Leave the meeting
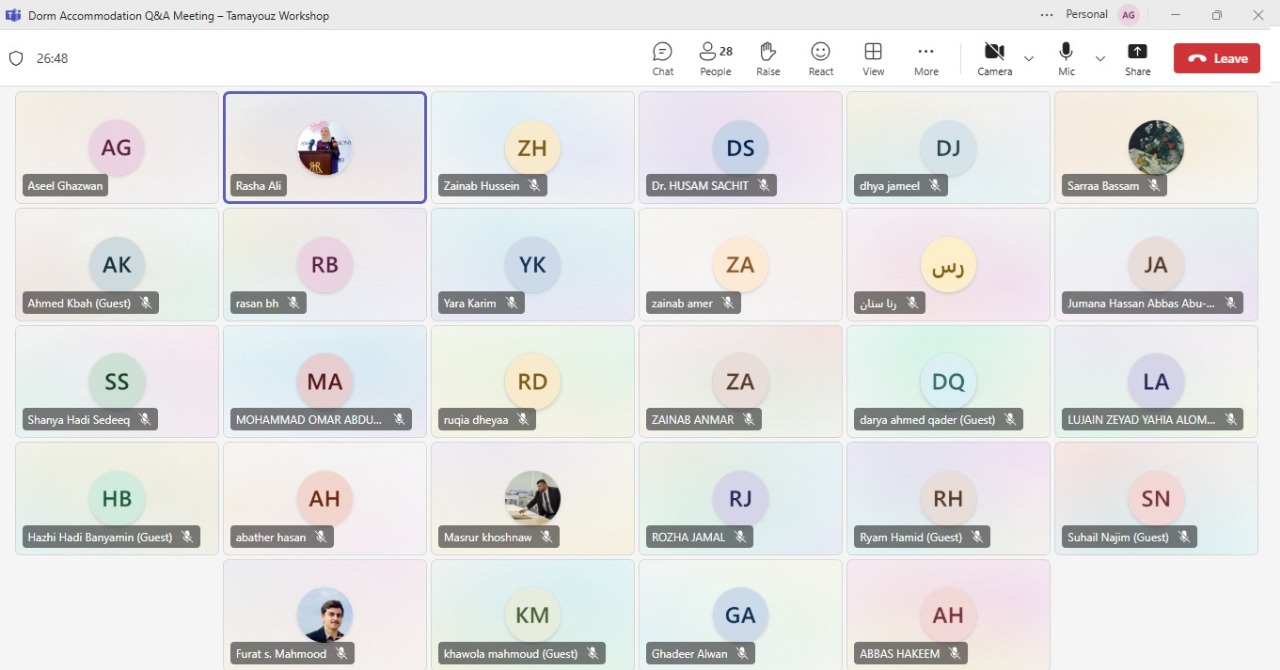 (1216, 59)
